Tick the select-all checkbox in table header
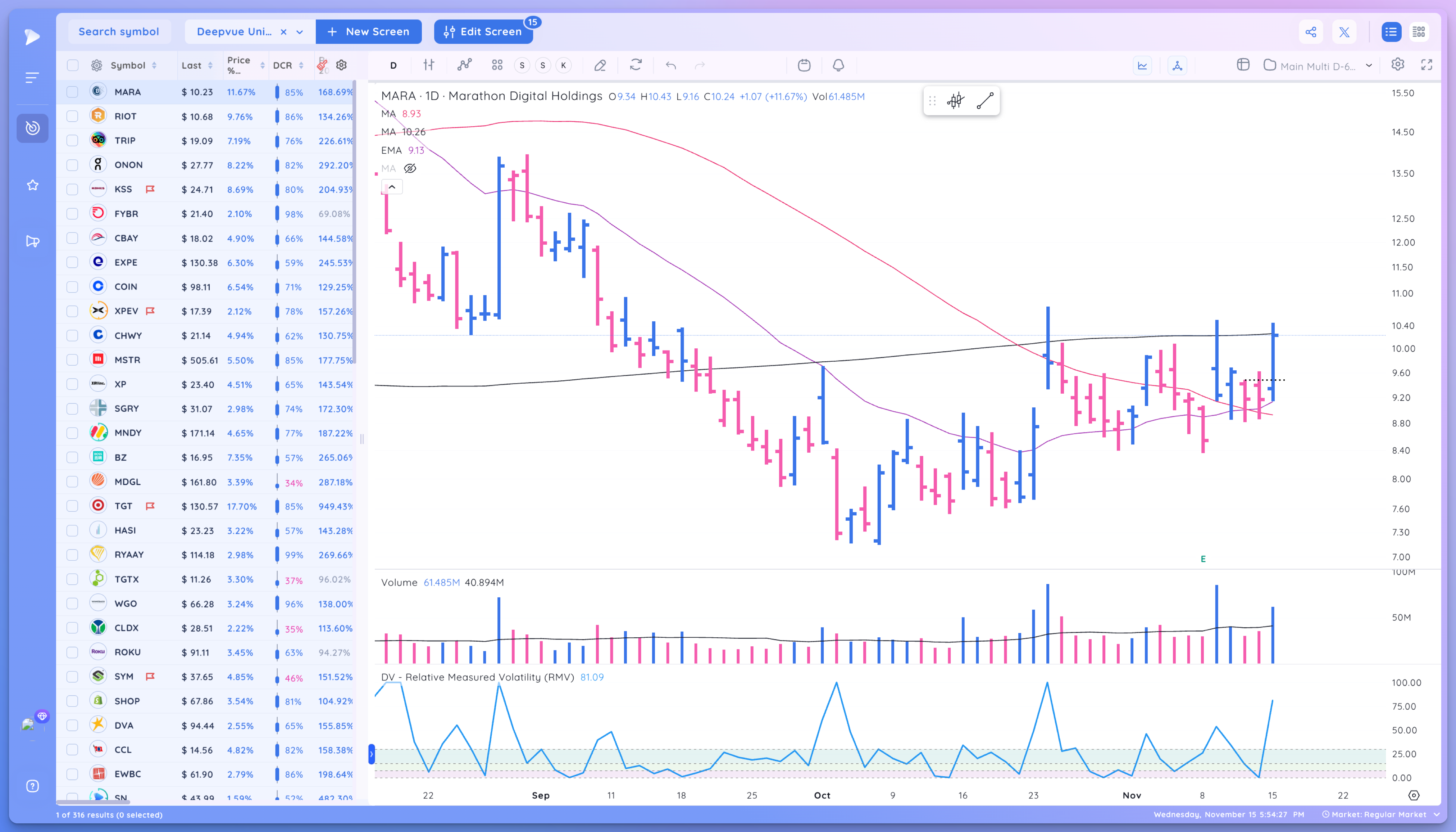This screenshot has height=832, width=1456. click(x=73, y=65)
